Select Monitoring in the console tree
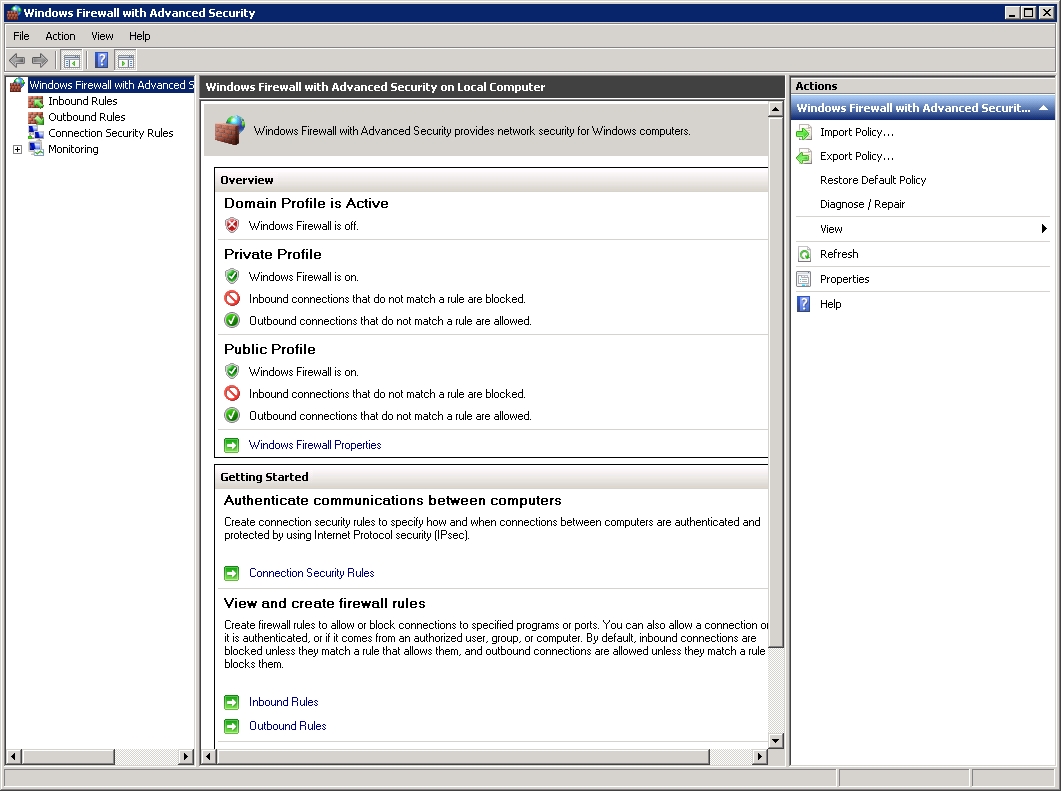The image size is (1061, 791). [73, 150]
